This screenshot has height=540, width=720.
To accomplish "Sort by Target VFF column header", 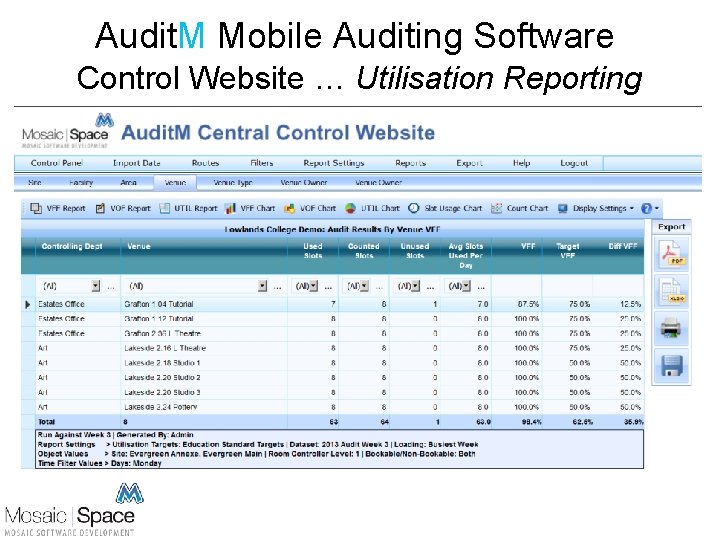I will pyautogui.click(x=568, y=251).
